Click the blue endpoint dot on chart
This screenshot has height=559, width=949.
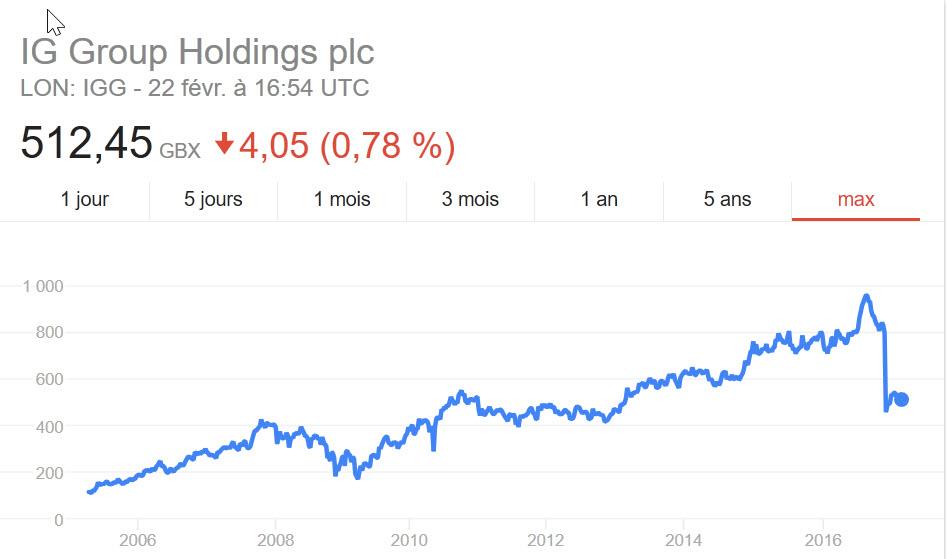[901, 399]
